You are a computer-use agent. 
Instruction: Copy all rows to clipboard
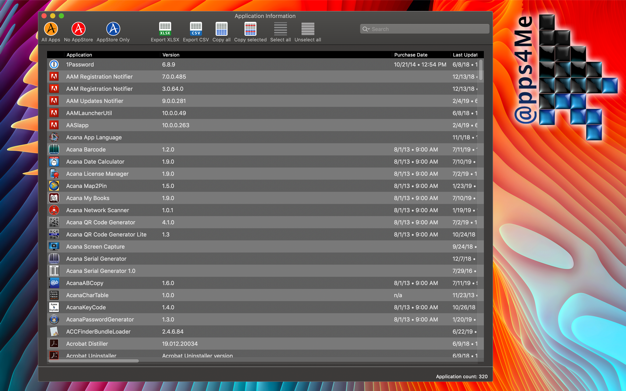222,32
